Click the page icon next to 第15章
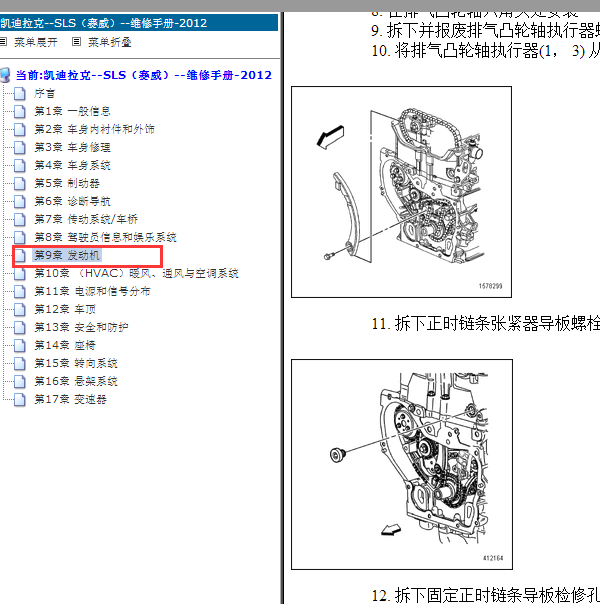 coord(20,363)
